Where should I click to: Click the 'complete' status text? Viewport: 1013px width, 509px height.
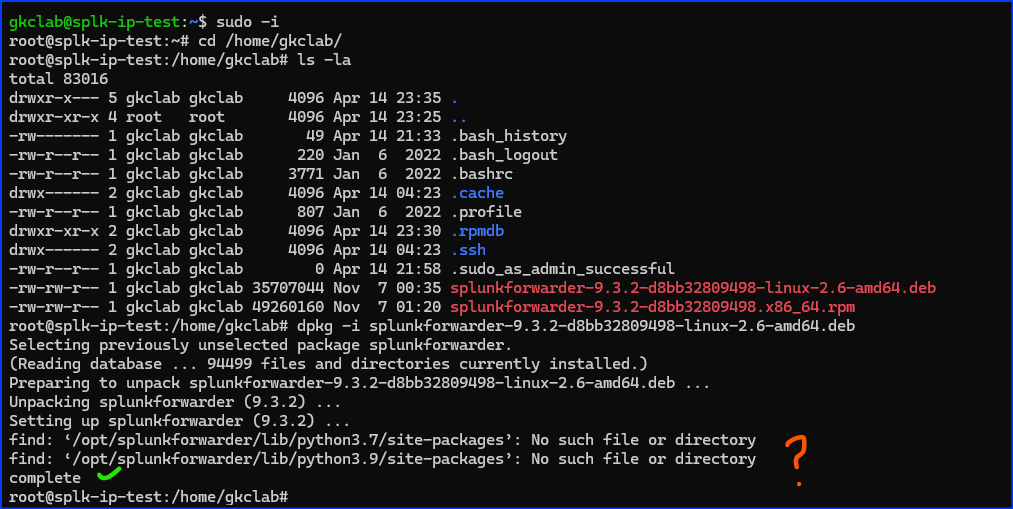pyautogui.click(x=44, y=478)
